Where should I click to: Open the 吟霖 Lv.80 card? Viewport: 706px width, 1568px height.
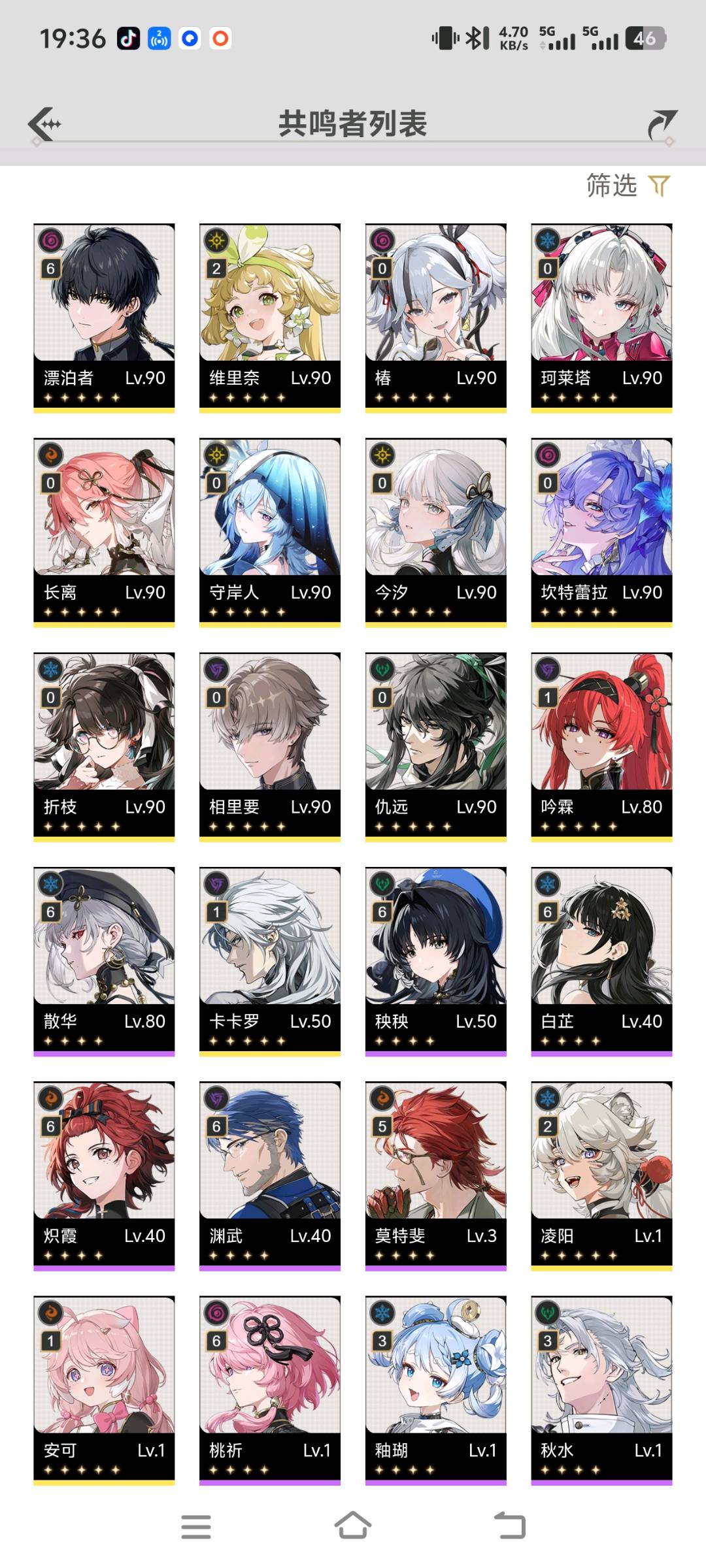pos(601,747)
